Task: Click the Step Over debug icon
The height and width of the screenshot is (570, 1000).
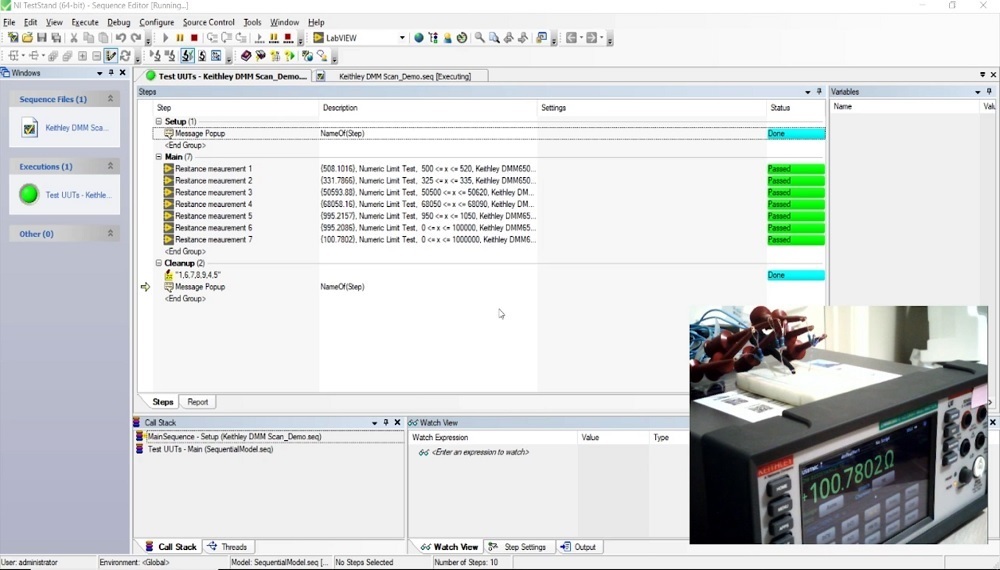Action: coord(226,38)
